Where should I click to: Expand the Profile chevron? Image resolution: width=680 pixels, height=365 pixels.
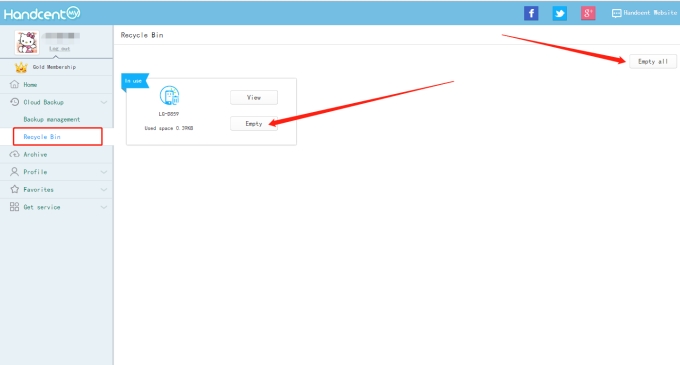click(x=104, y=172)
